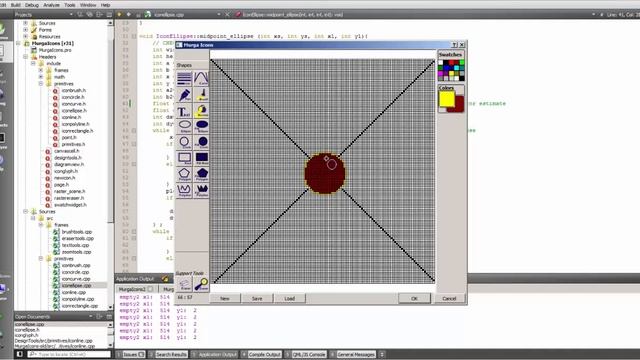Image resolution: width=640 pixels, height=360 pixels.
Task: Click the Type to locate search field
Action: (69, 354)
